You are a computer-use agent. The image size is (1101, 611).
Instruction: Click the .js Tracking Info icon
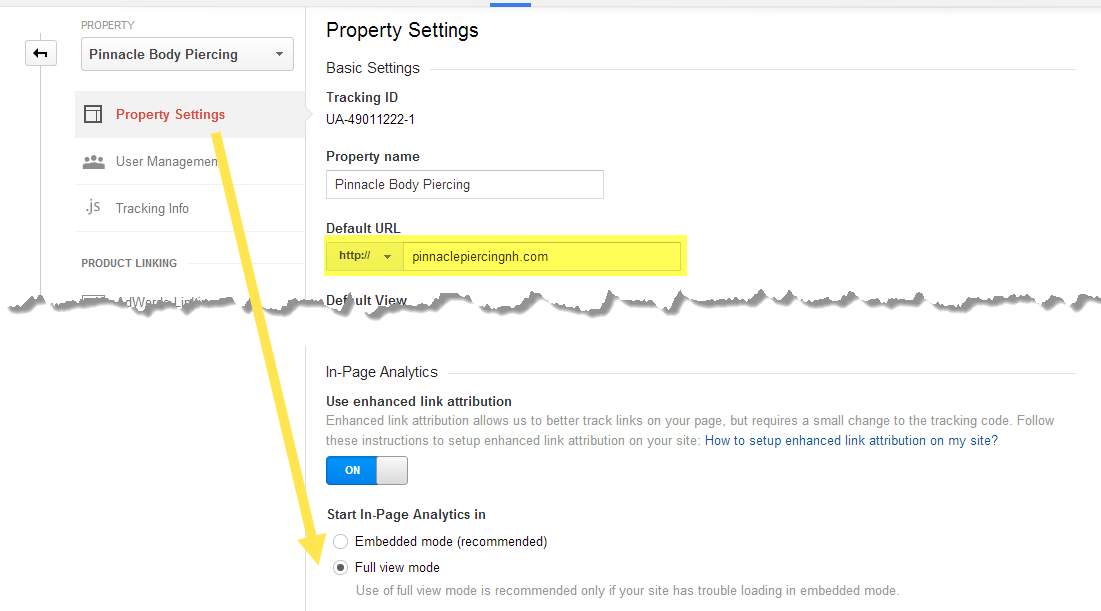point(93,208)
